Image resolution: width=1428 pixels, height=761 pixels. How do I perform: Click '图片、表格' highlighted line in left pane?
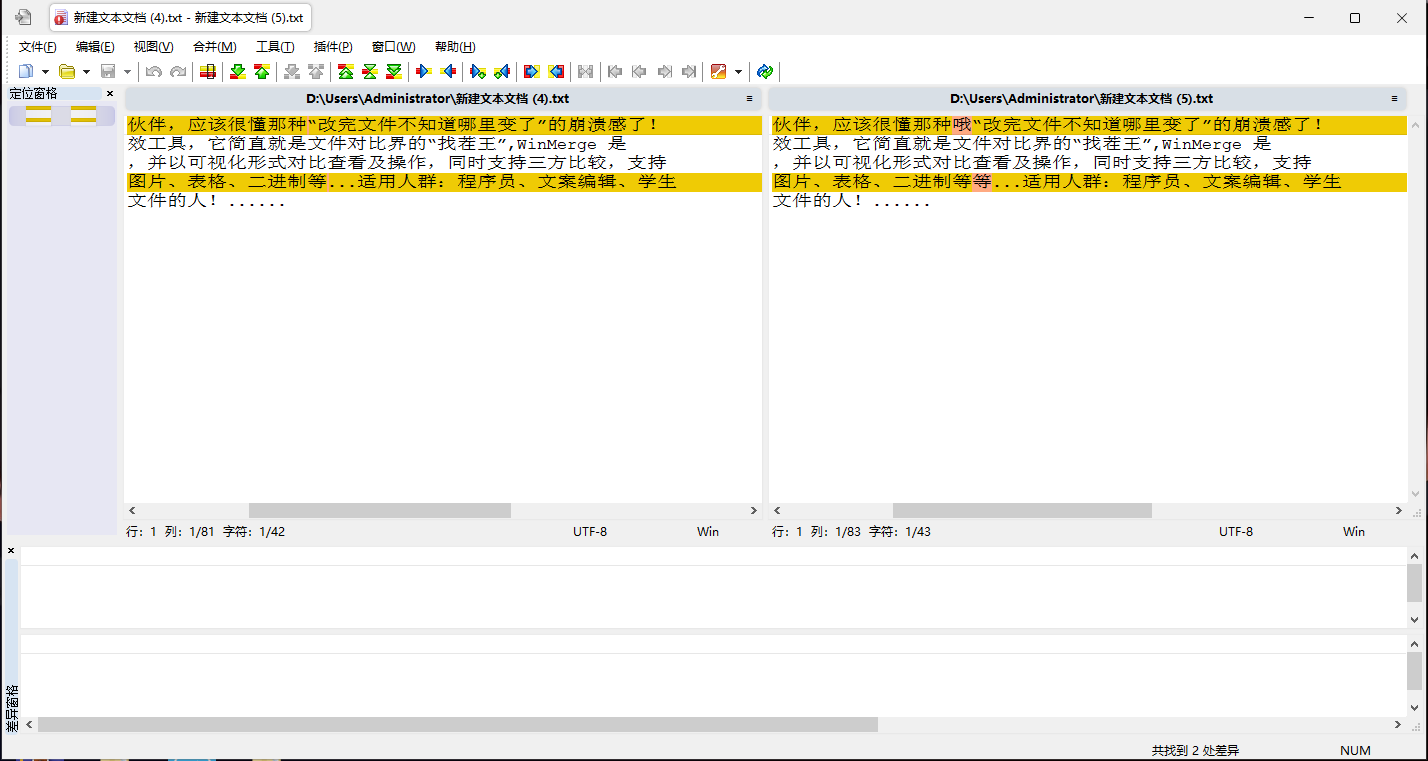tap(443, 182)
